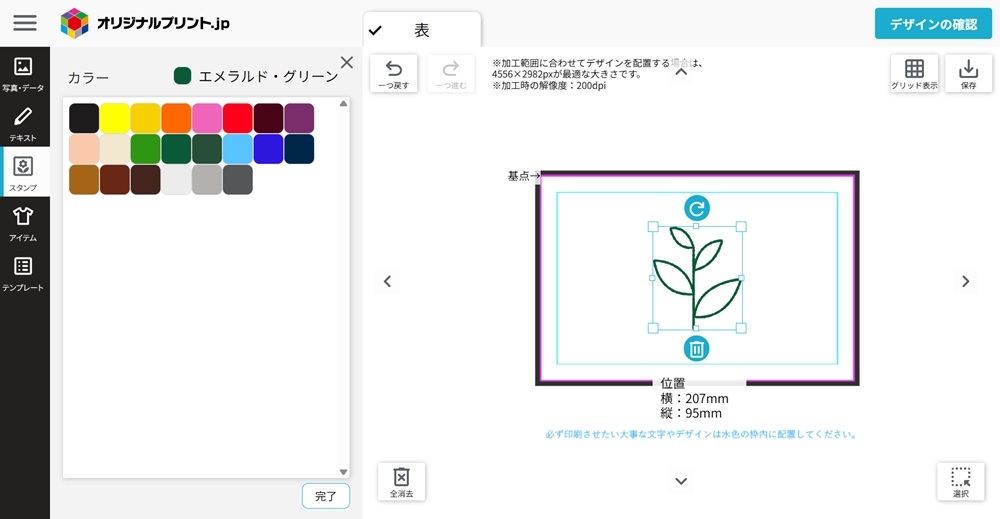Pick the light gray color swatch

207,180
